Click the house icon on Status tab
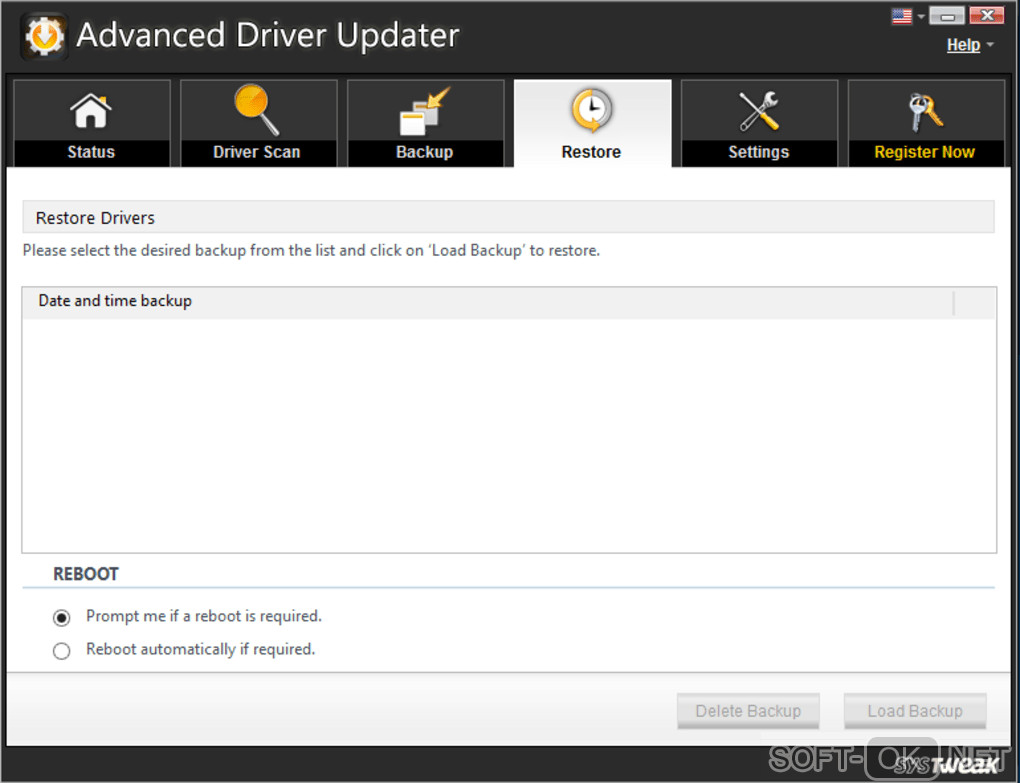This screenshot has height=783, width=1020. [x=91, y=111]
